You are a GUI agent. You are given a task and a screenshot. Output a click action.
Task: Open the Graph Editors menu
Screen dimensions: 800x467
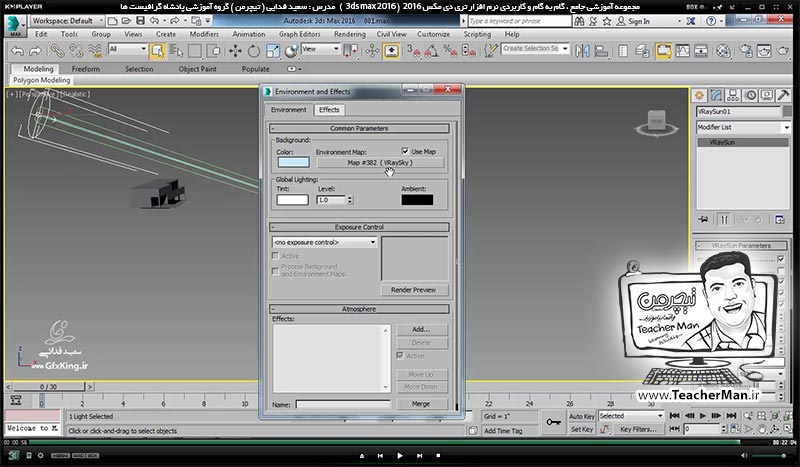299,34
